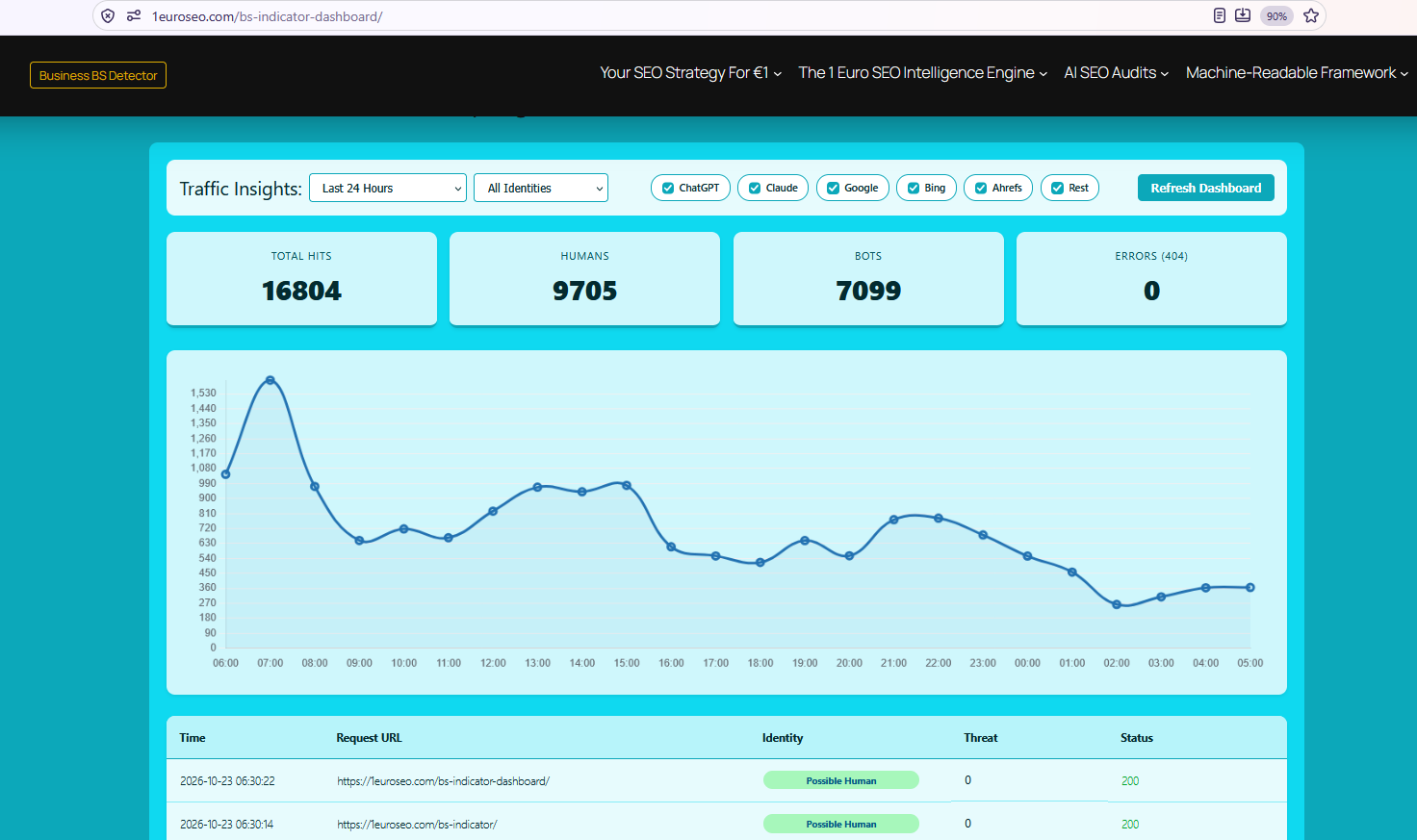Viewport: 1417px width, 840px height.
Task: Click the Time column header
Action: [193, 738]
